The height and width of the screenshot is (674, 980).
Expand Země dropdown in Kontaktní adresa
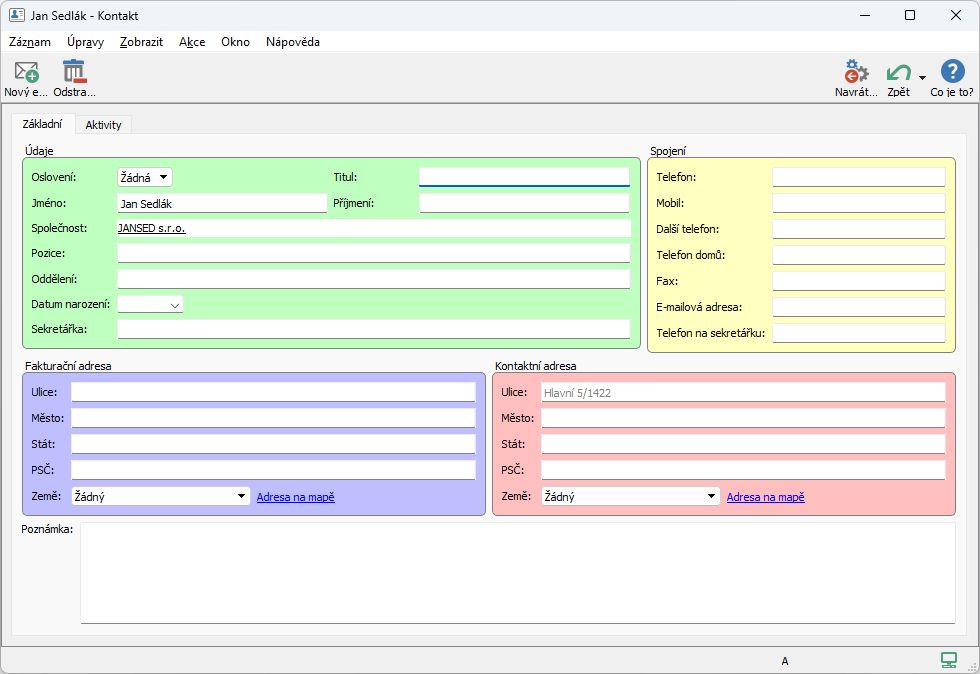(x=711, y=496)
